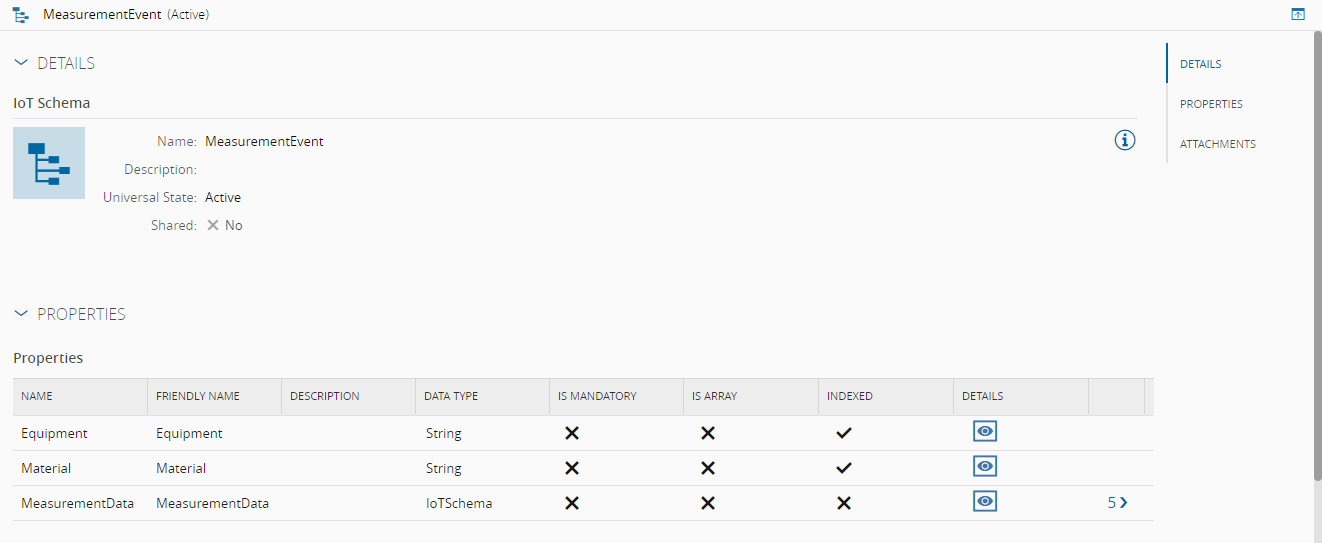Select the MeasurementData row name cell
The width and height of the screenshot is (1322, 543).
(77, 503)
